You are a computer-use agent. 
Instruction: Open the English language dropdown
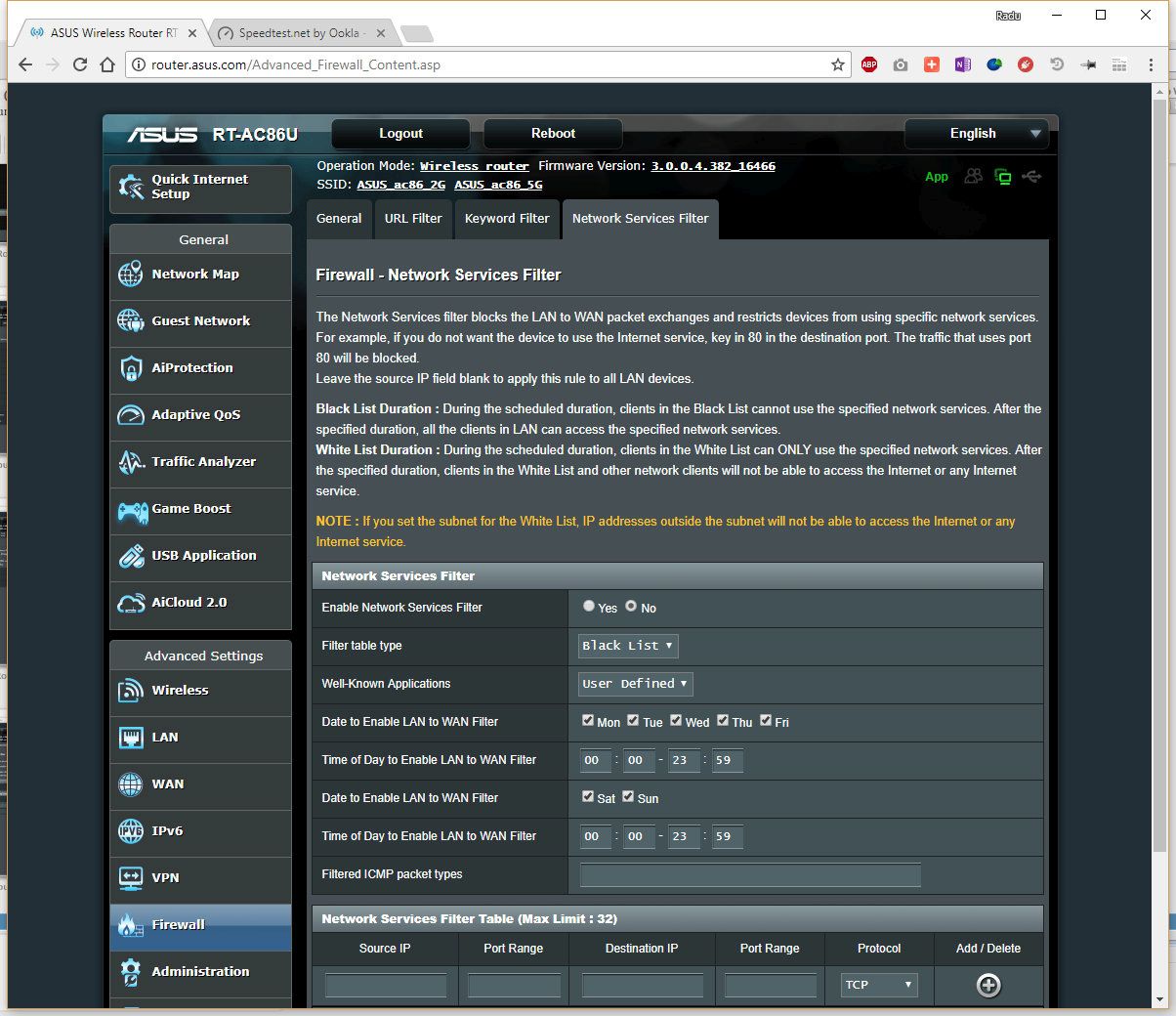click(x=977, y=134)
